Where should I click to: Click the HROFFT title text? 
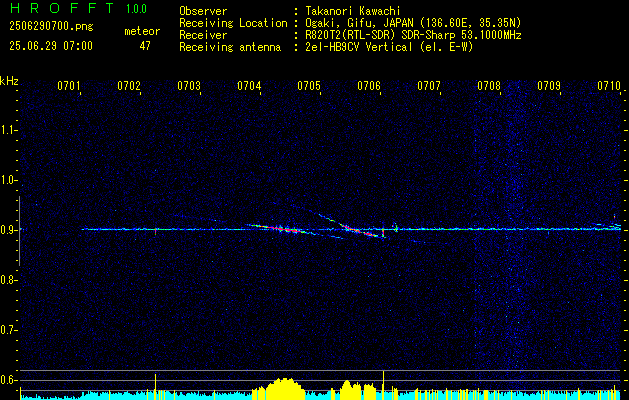61,8
